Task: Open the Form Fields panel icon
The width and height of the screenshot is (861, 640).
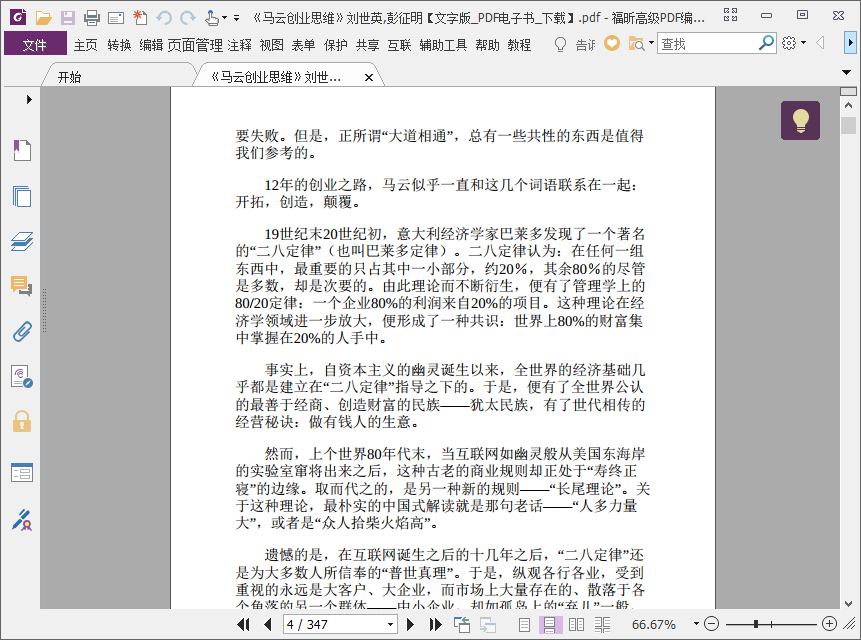Action: (x=22, y=472)
